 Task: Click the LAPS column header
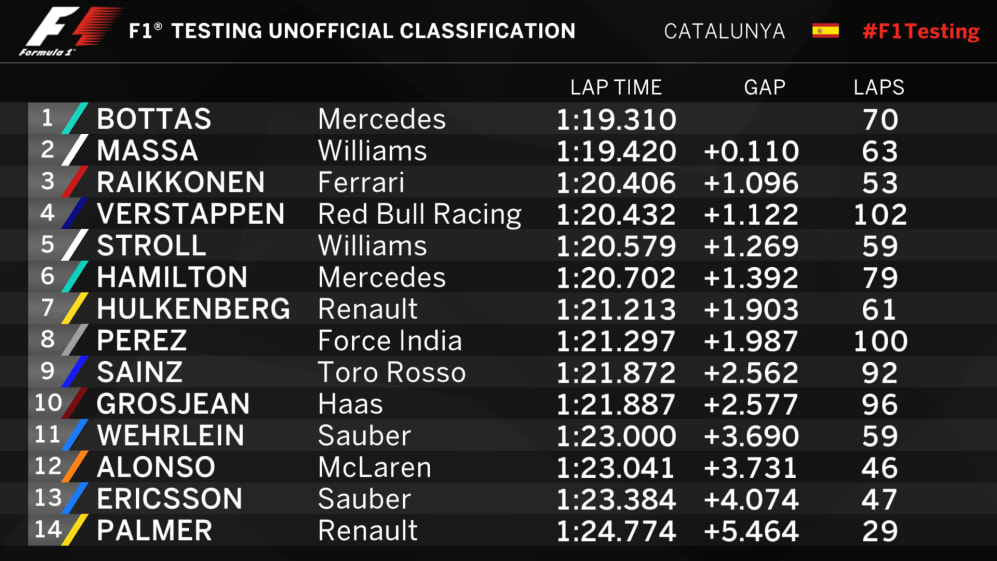(879, 88)
